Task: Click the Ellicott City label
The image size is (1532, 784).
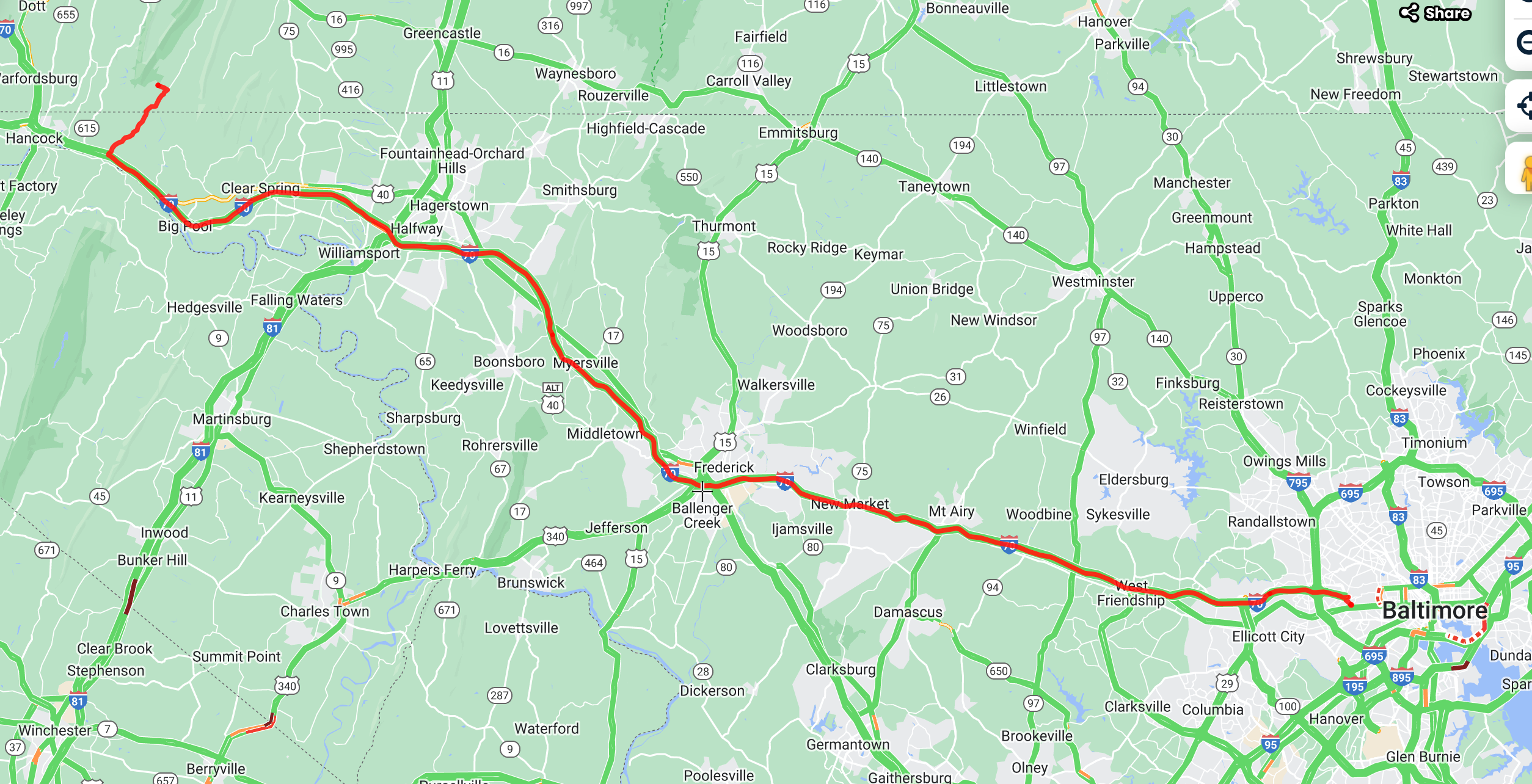Action: point(1268,636)
